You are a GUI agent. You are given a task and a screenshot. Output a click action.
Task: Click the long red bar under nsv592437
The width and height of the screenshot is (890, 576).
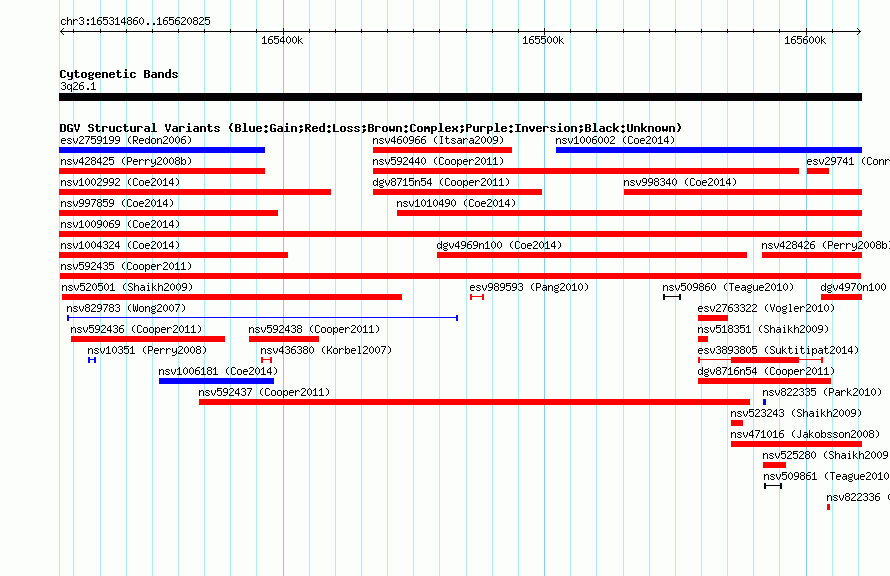475,402
